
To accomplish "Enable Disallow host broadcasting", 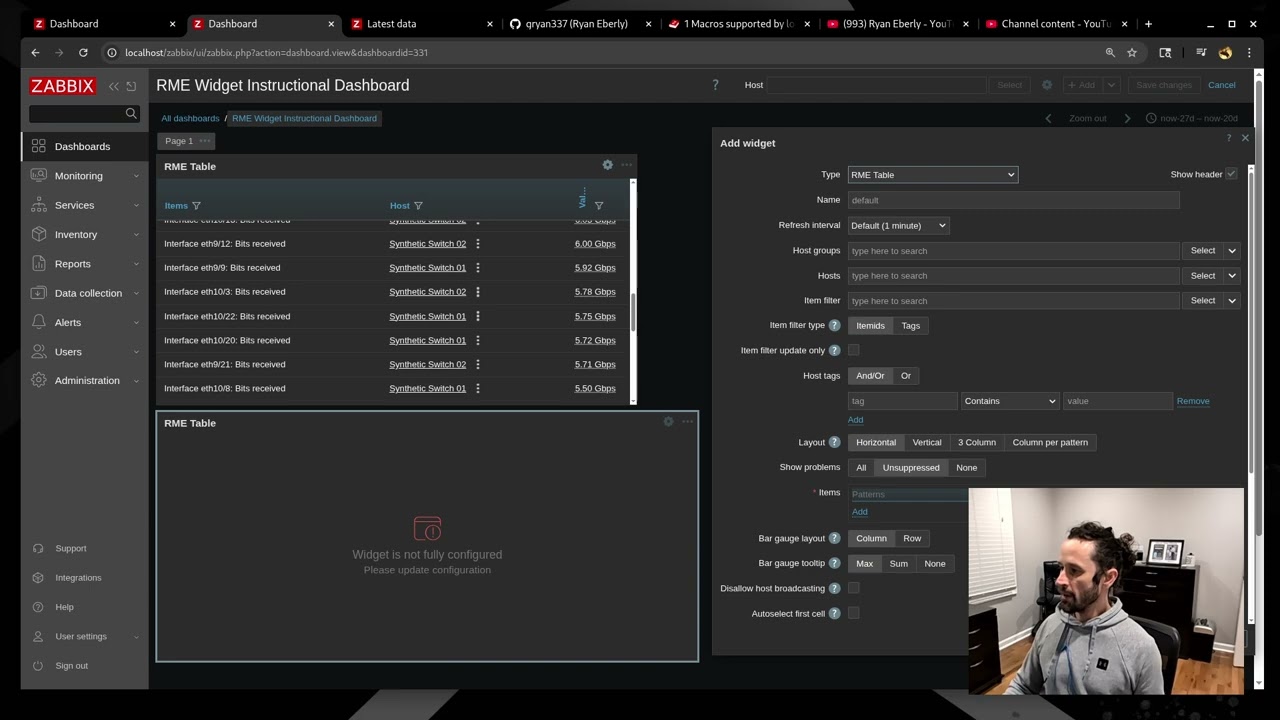I will click(x=853, y=588).
